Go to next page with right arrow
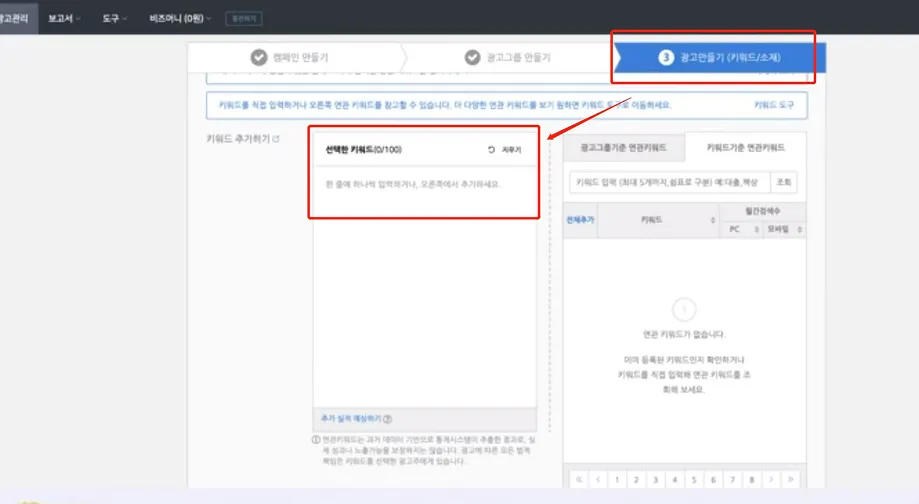Viewport: 919px width, 504px height. coord(771,479)
